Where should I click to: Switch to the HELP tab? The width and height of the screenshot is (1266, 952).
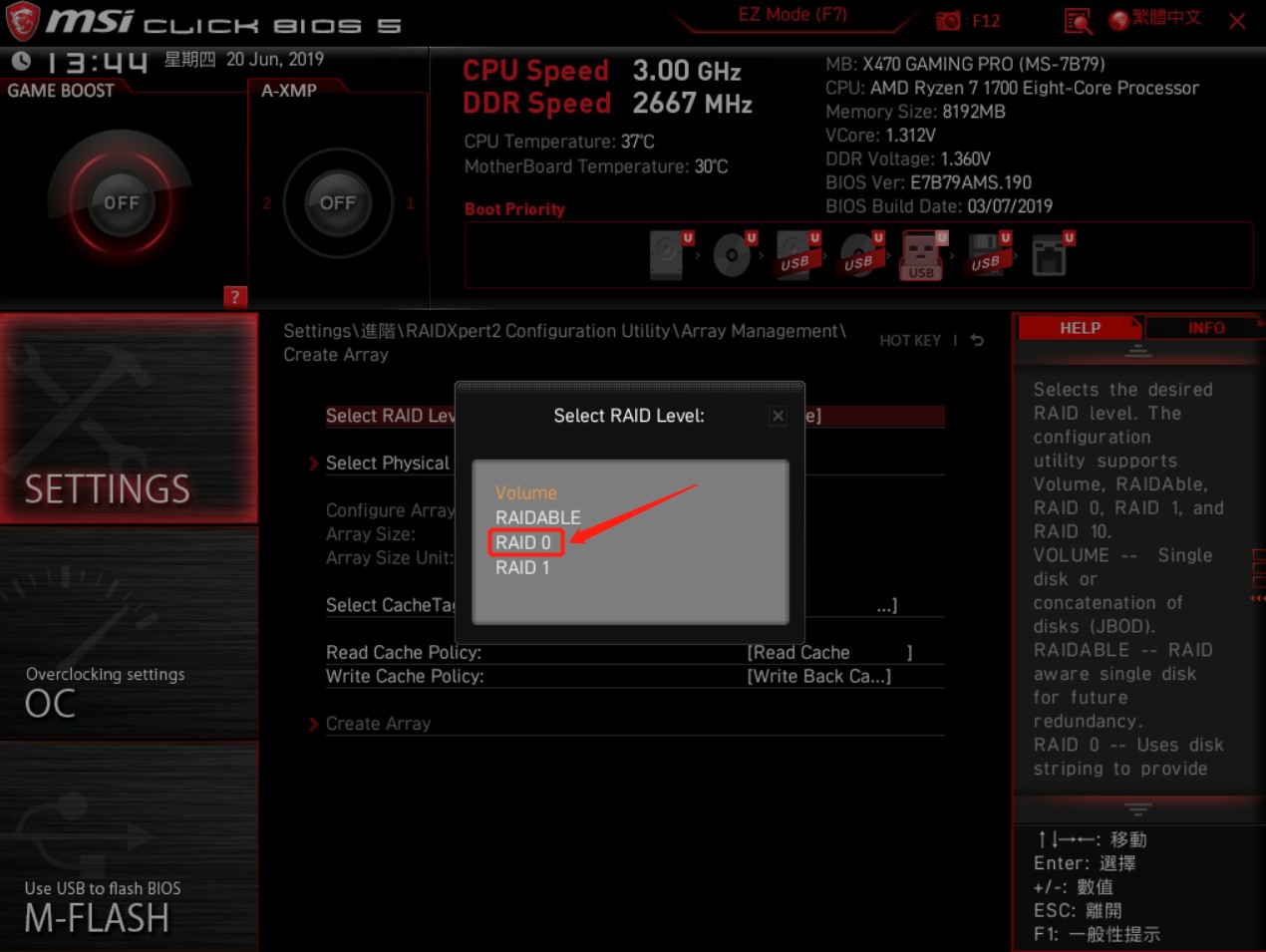point(1078,327)
